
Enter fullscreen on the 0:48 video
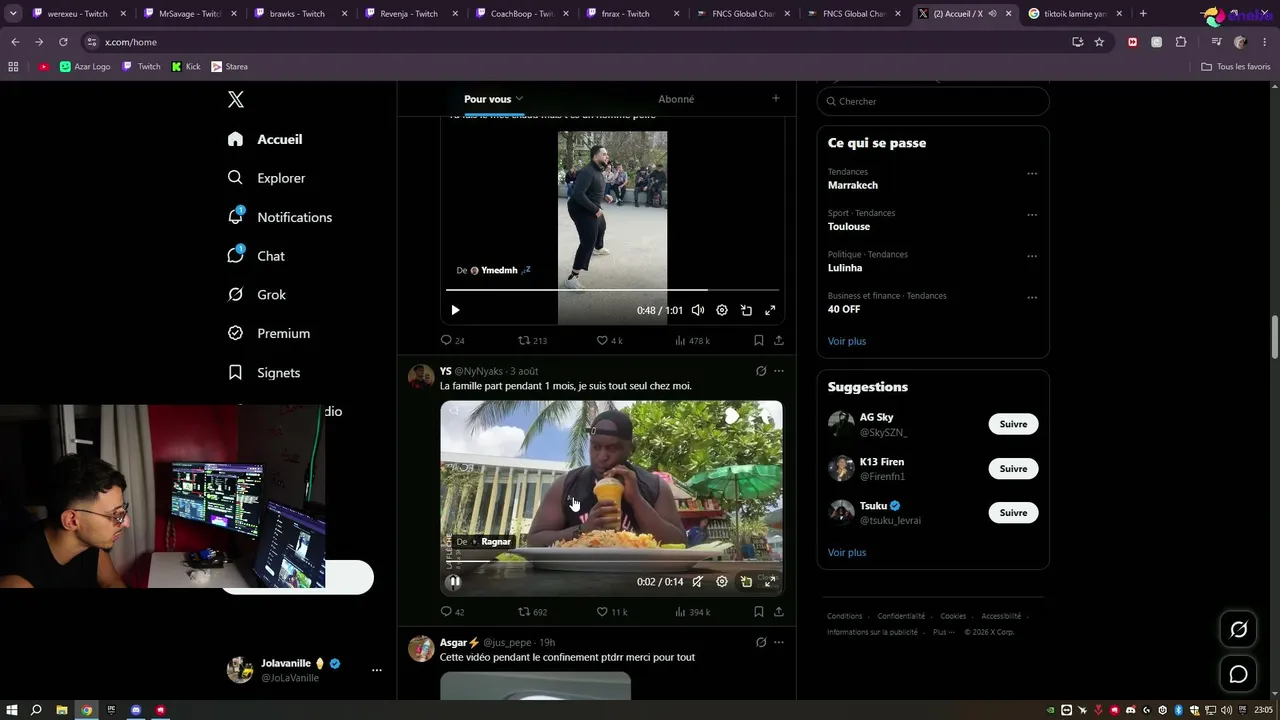[770, 310]
